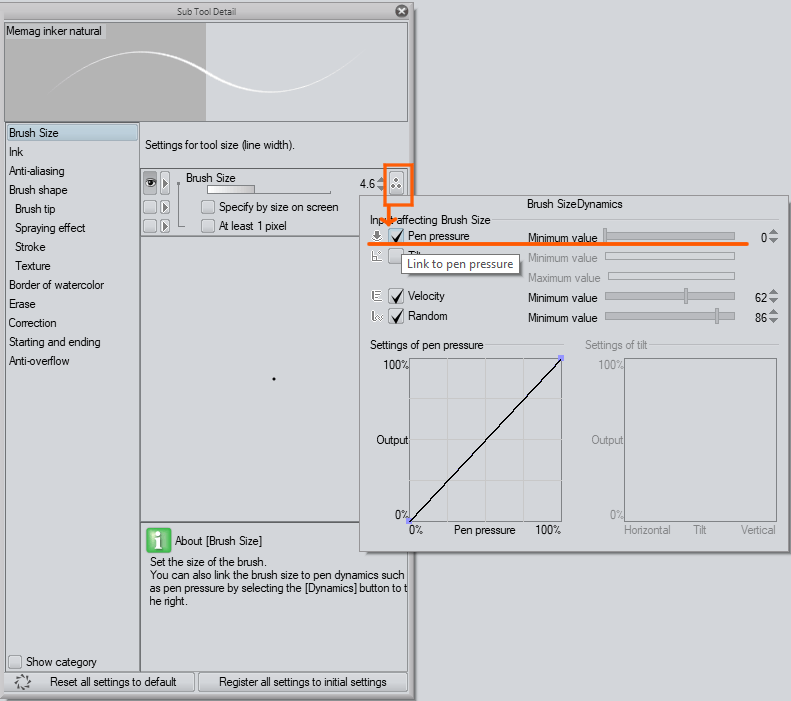791x701 pixels.
Task: Click the Velocity minimum value slider
Action: pos(669,297)
